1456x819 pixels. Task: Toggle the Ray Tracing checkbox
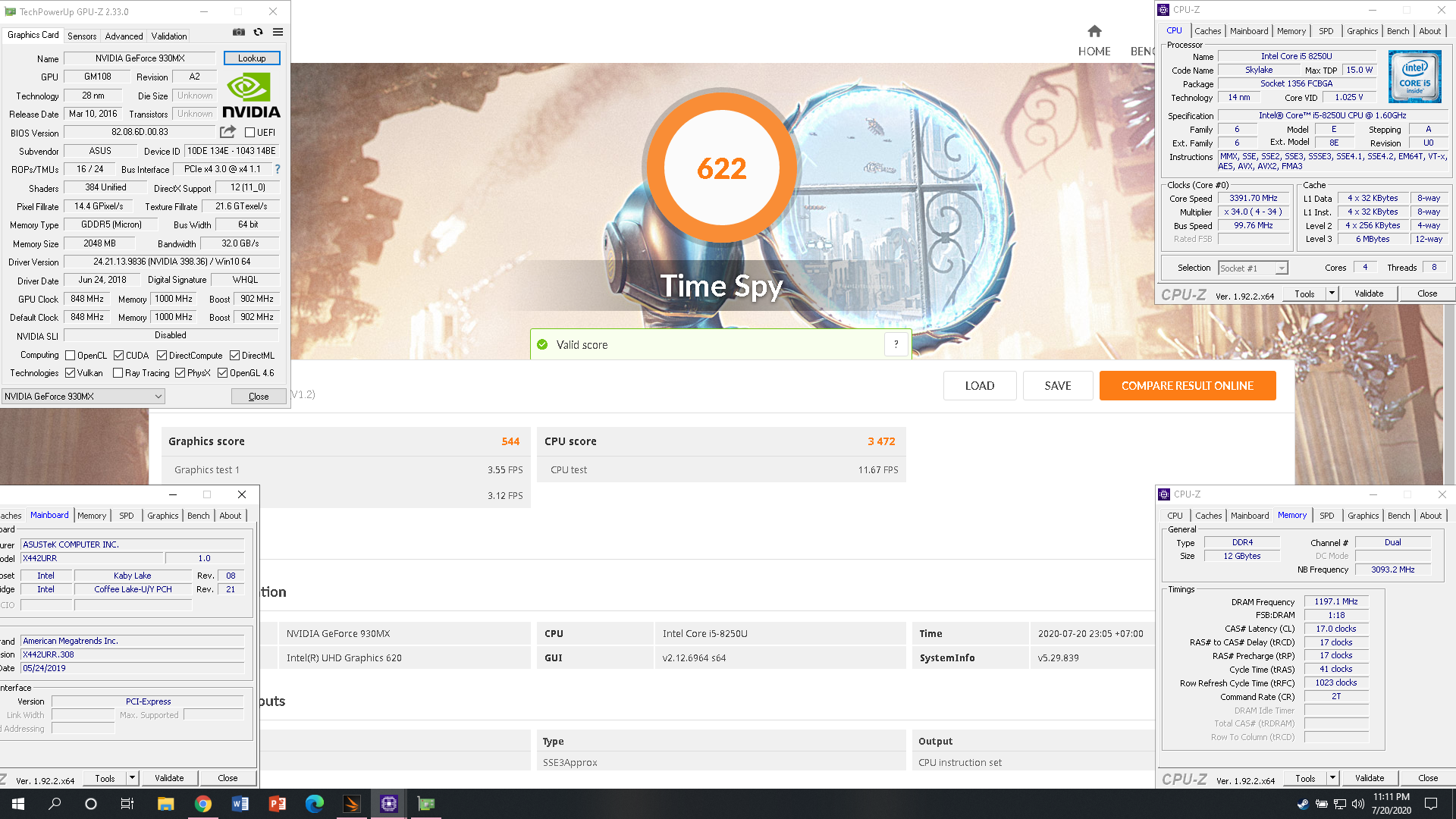[x=118, y=373]
